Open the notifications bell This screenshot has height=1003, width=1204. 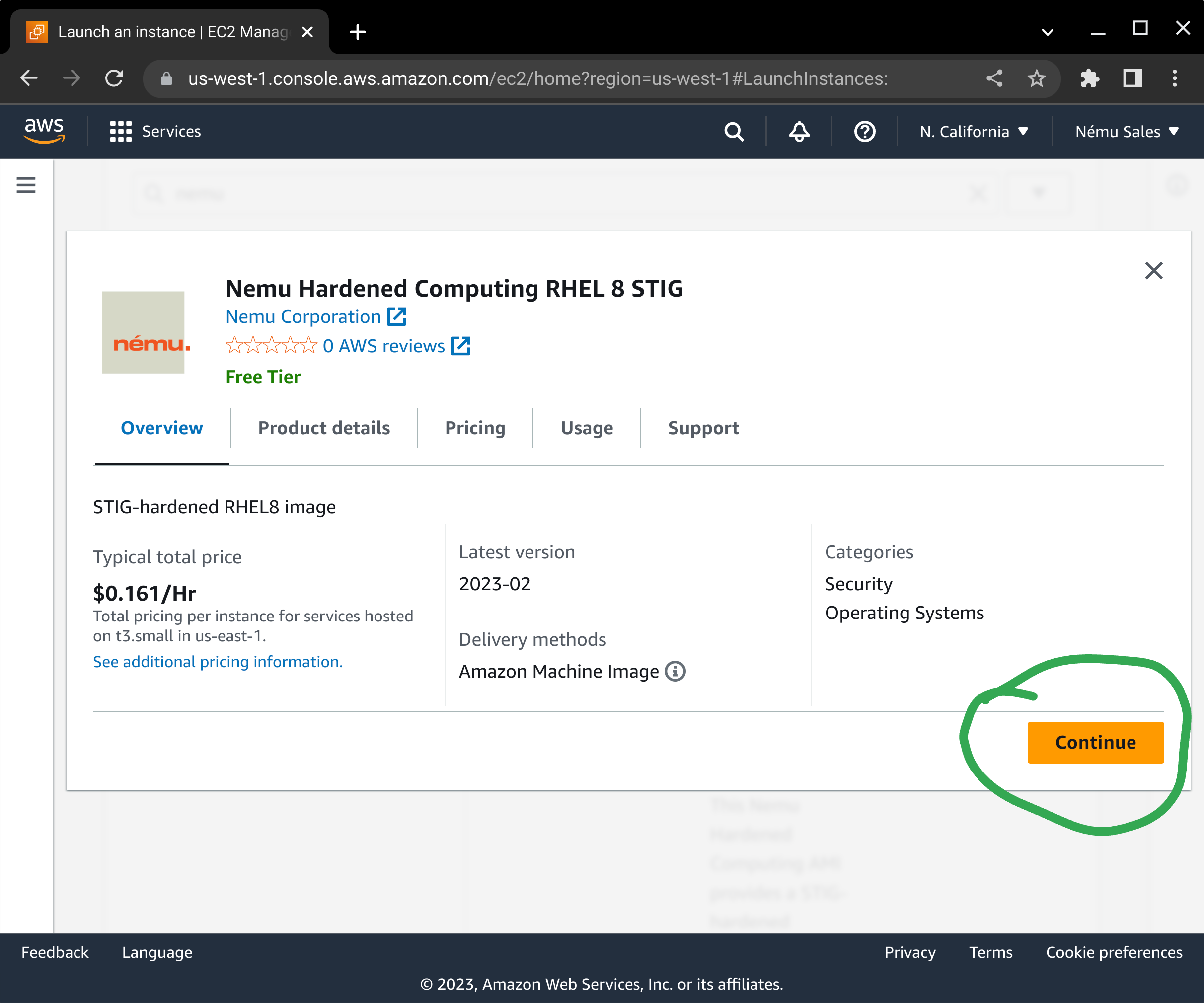coord(799,132)
